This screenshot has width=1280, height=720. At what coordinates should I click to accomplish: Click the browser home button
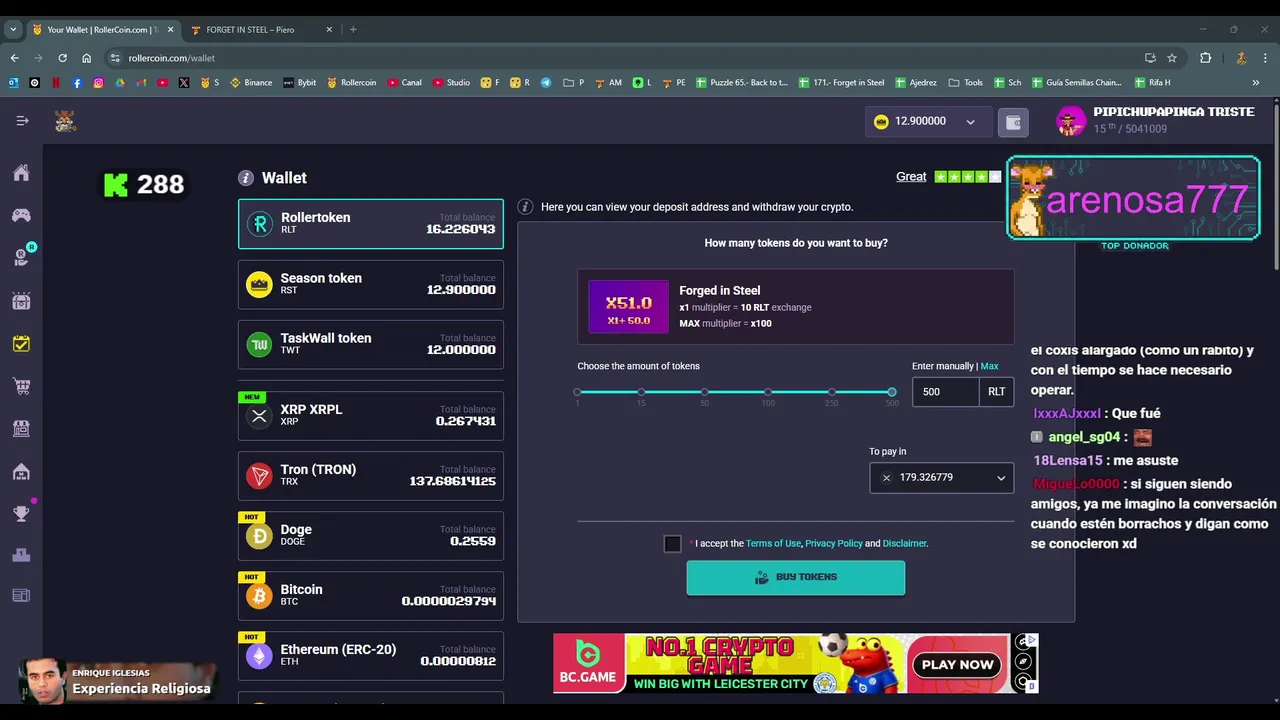tap(86, 58)
